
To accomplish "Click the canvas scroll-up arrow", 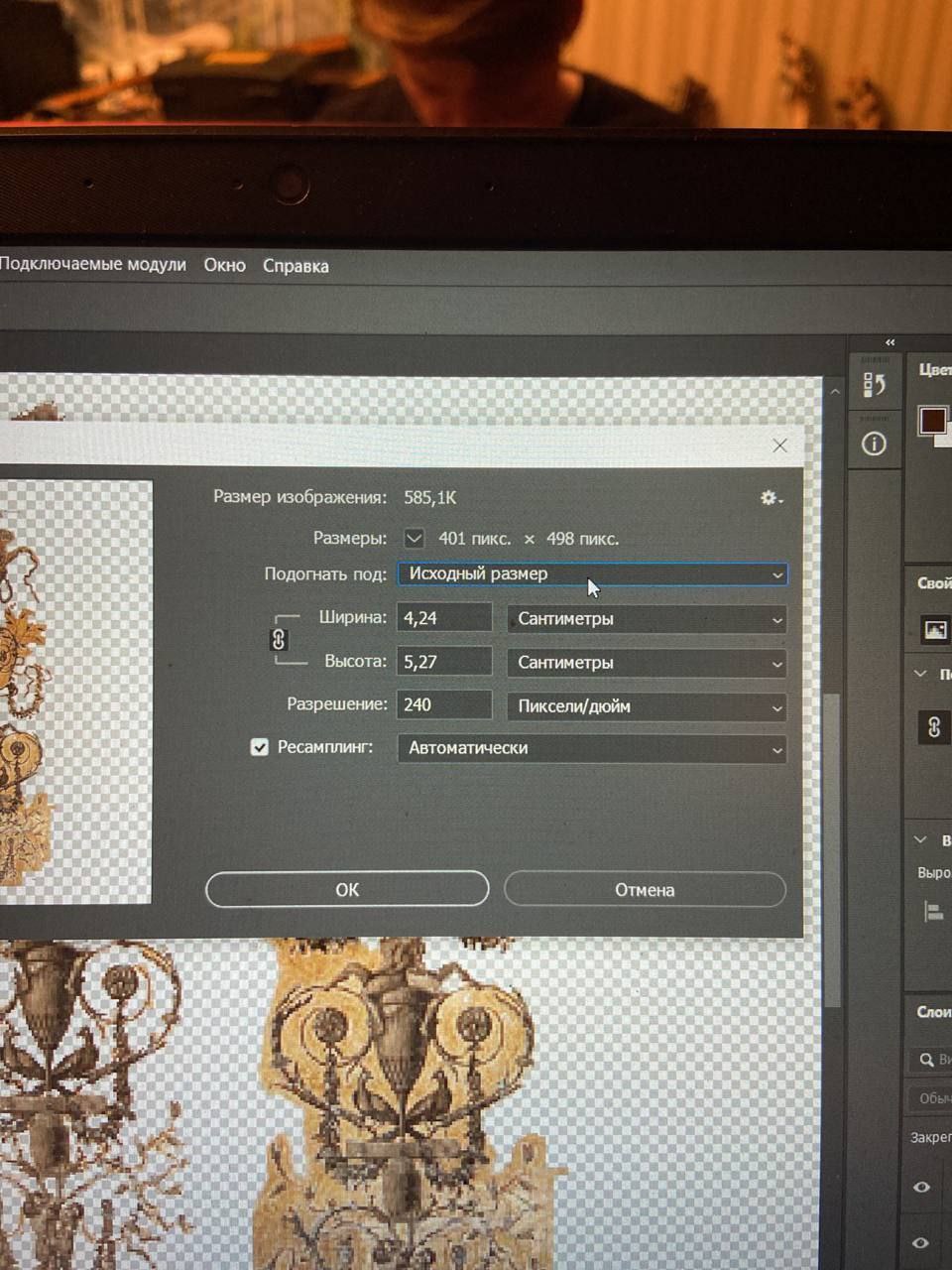I will pos(835,393).
